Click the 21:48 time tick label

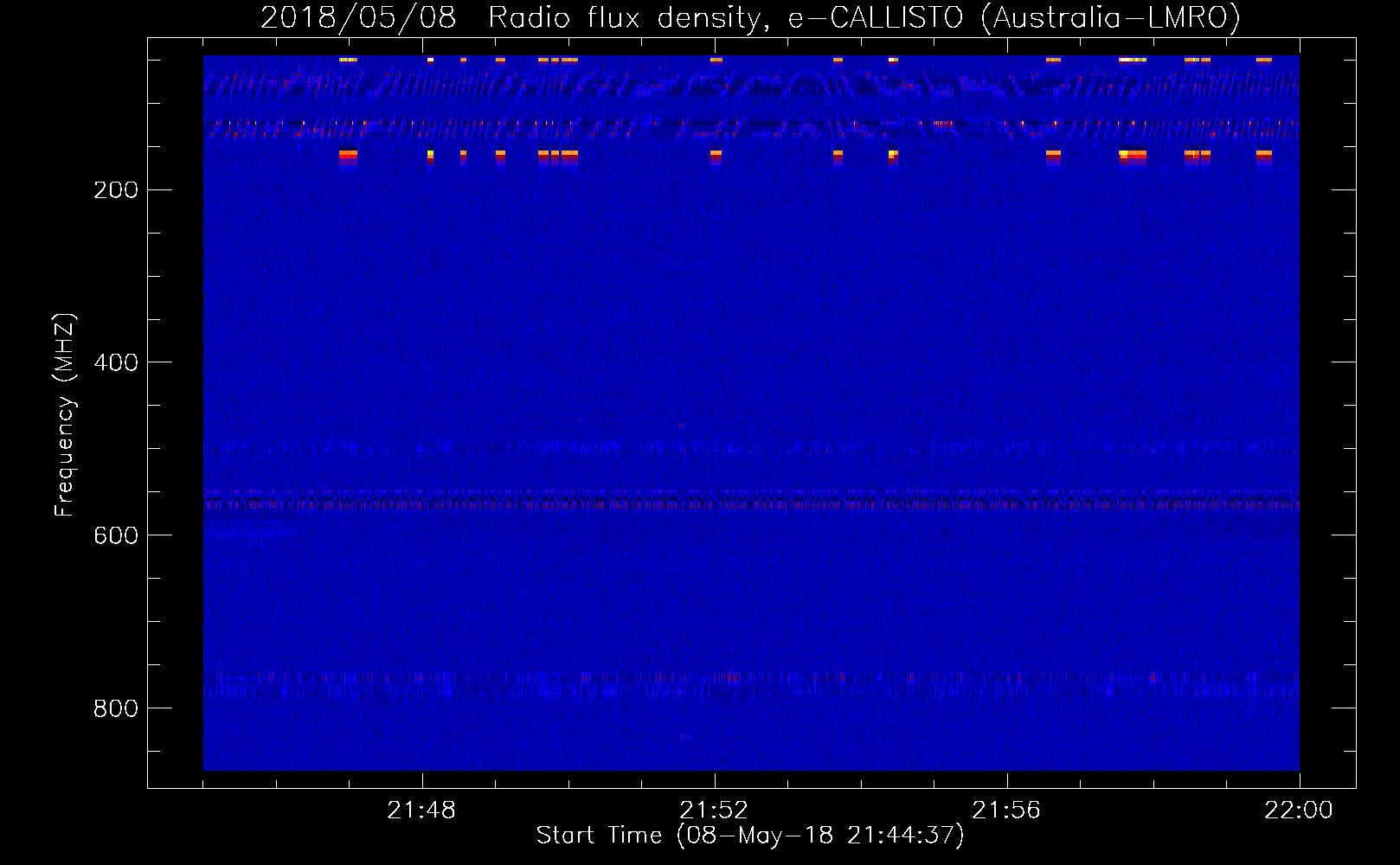point(421,811)
